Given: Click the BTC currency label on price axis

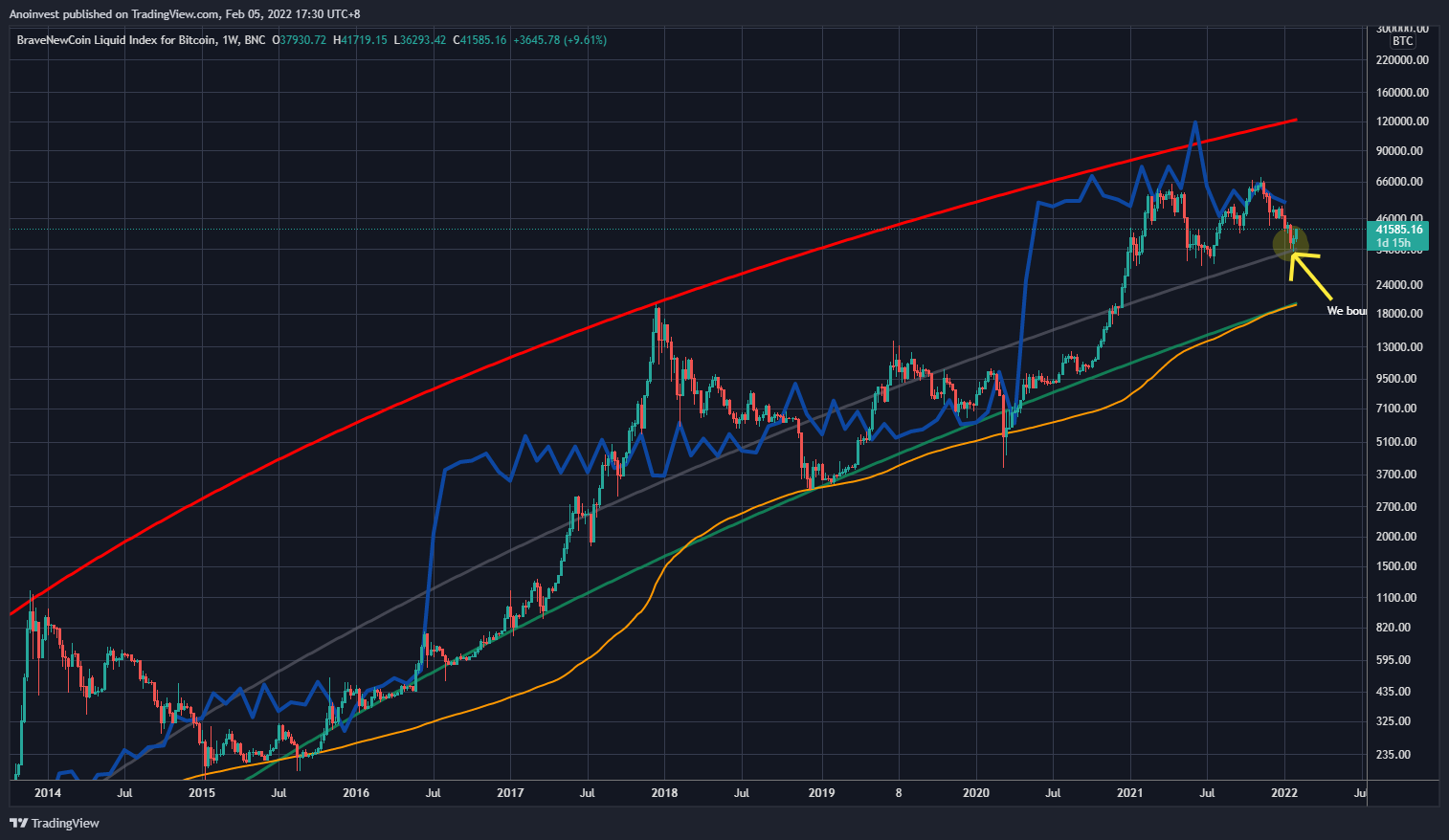Looking at the screenshot, I should pos(1402,41).
